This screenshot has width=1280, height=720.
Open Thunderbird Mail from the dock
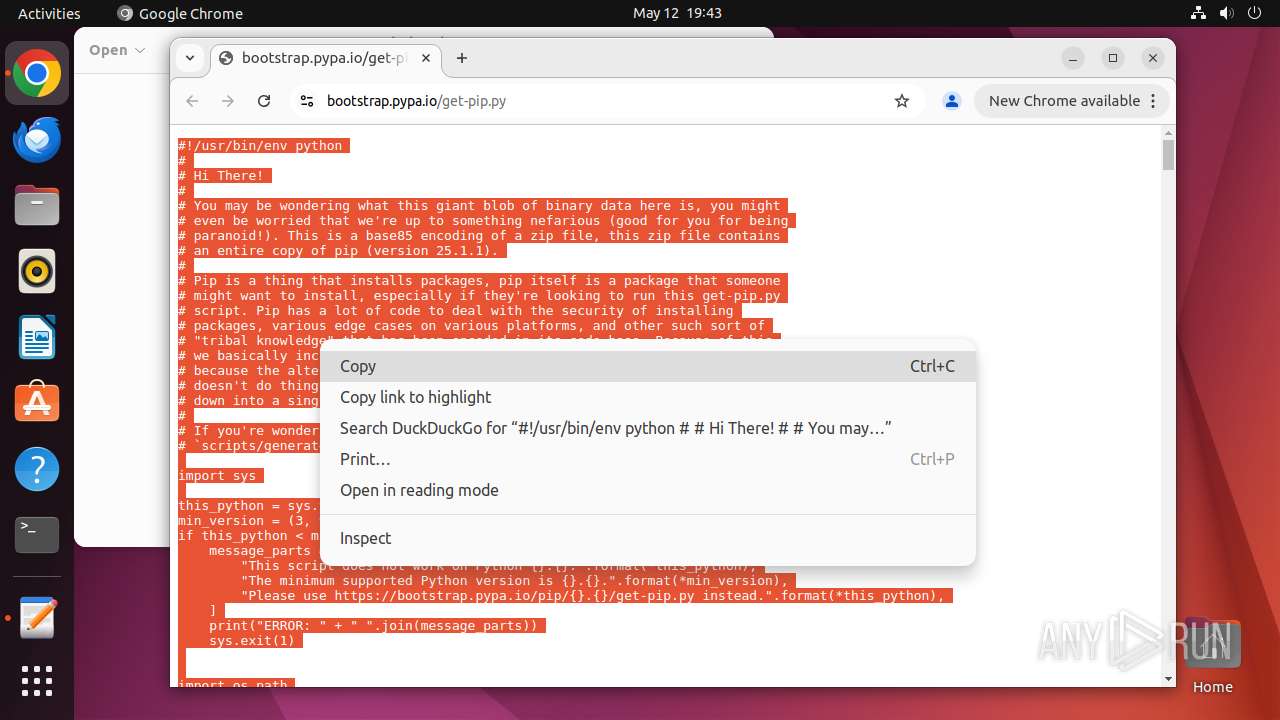pos(37,140)
